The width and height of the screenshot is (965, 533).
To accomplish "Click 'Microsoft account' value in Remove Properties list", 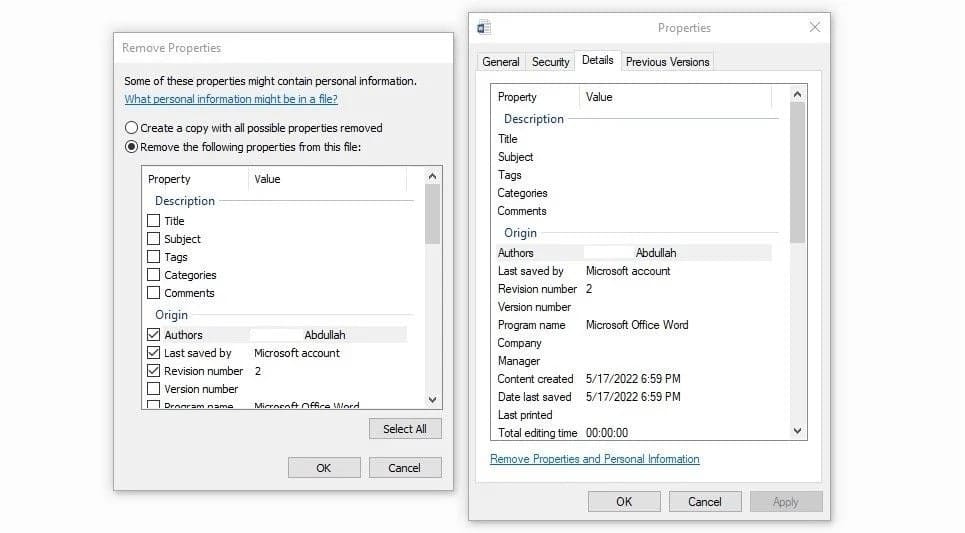I will [x=297, y=353].
